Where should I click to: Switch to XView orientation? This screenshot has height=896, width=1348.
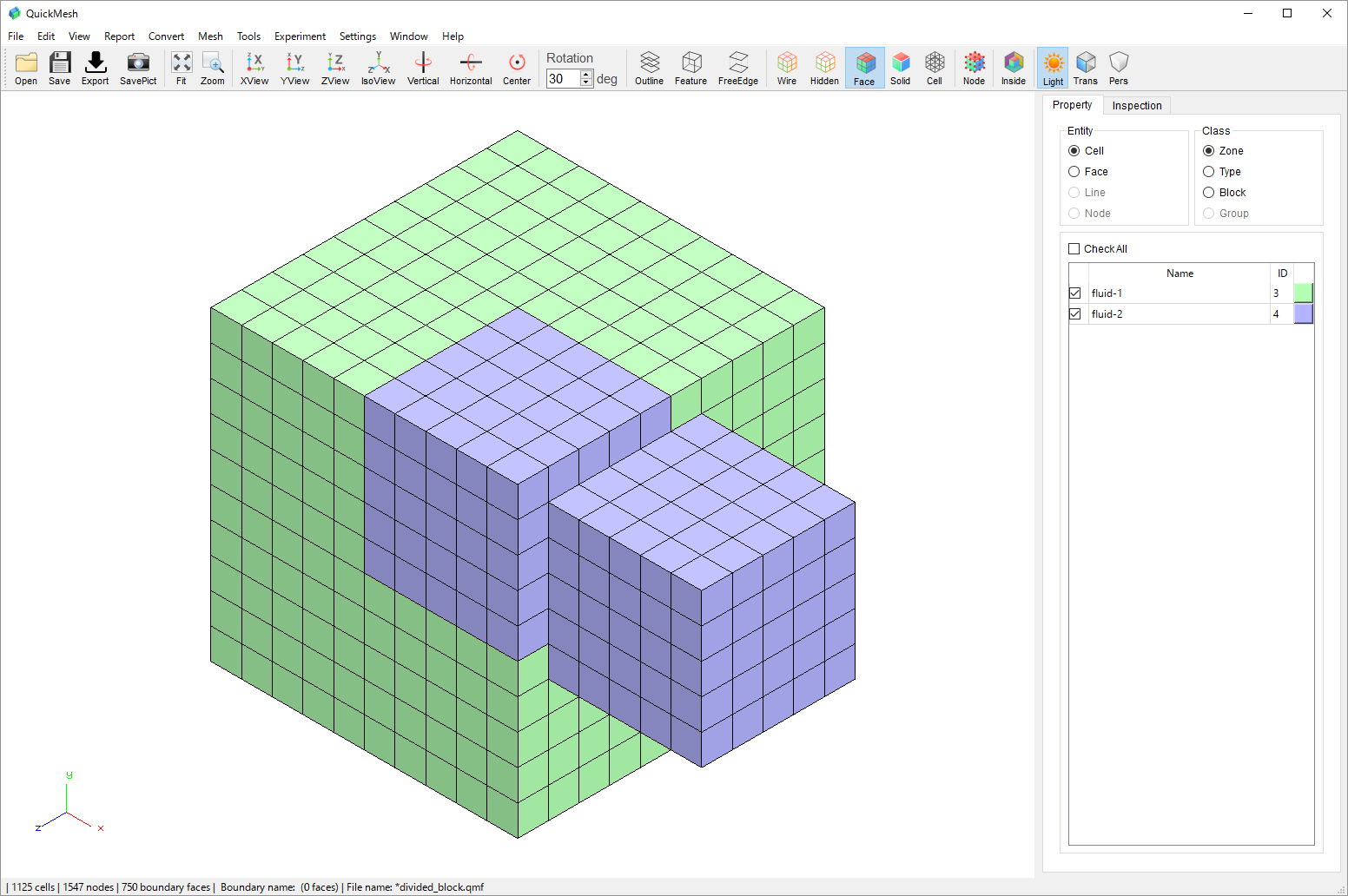(254, 68)
